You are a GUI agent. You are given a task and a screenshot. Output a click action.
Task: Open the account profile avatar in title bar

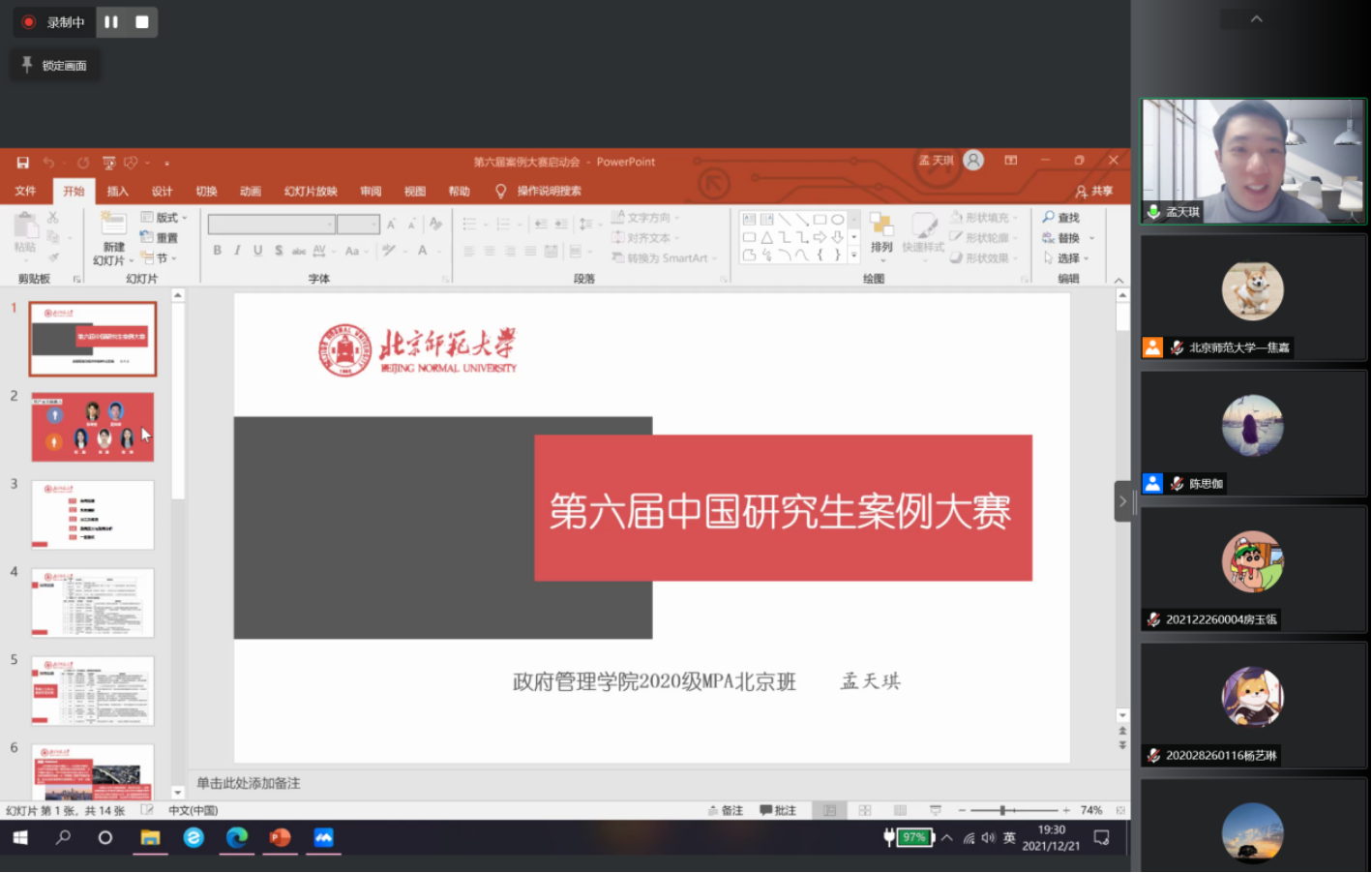click(973, 161)
